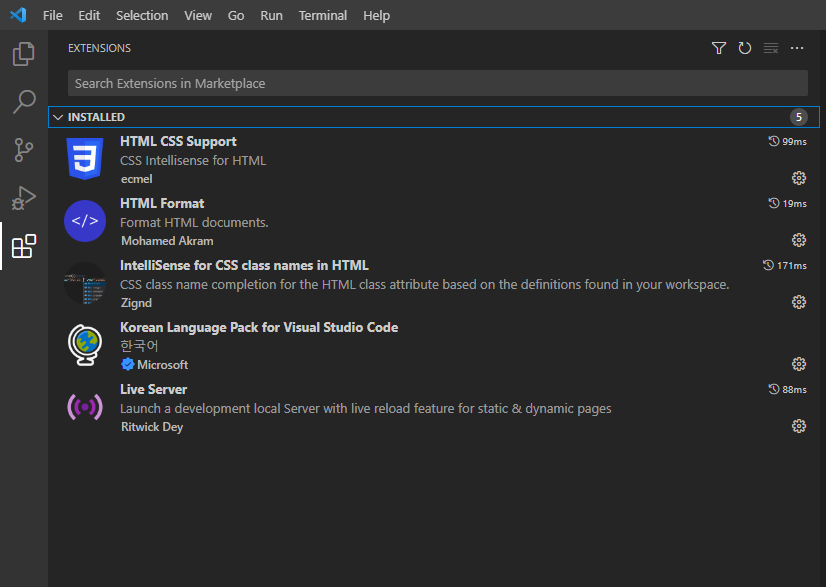Open the Selection menu
826x587 pixels.
(142, 15)
